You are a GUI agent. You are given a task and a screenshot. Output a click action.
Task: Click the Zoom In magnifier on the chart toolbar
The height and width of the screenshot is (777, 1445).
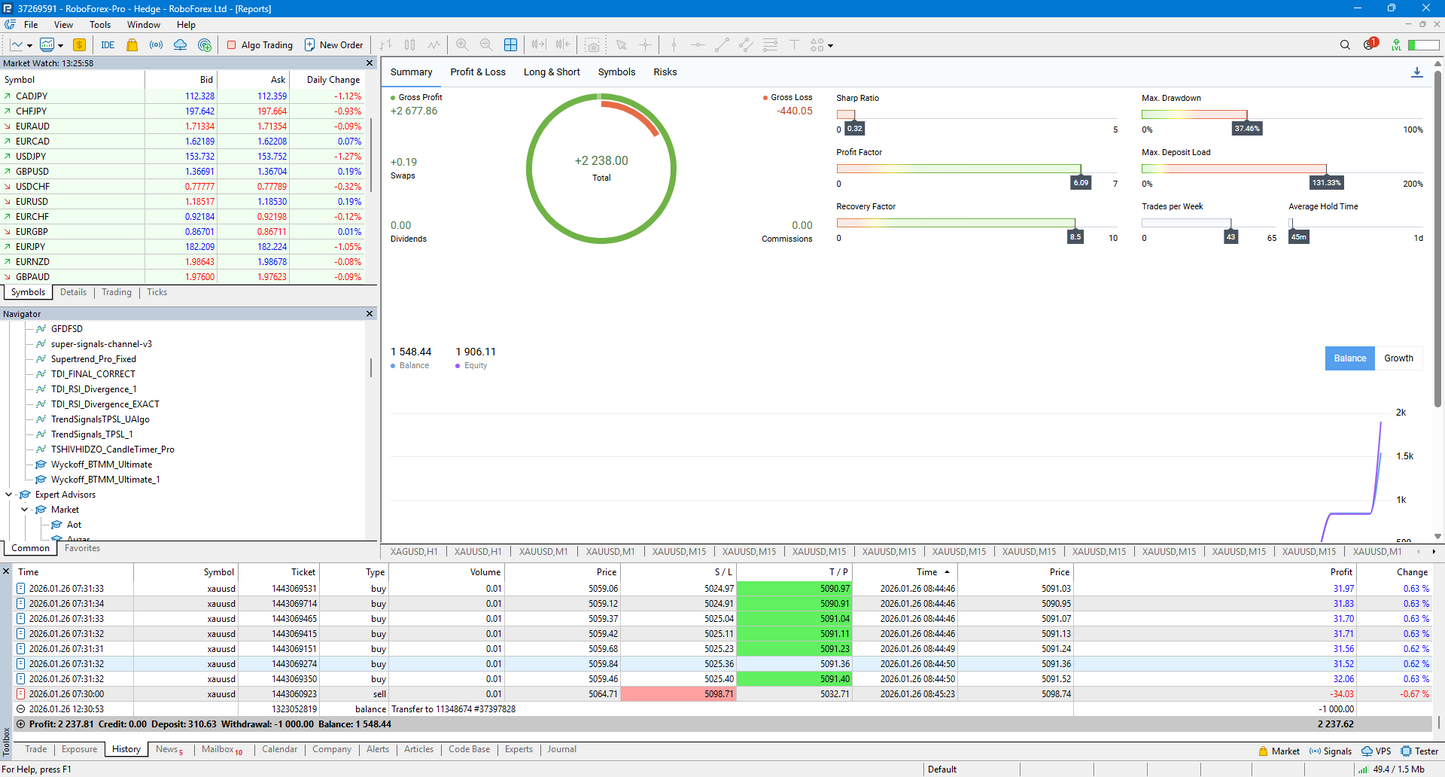pyautogui.click(x=462, y=45)
